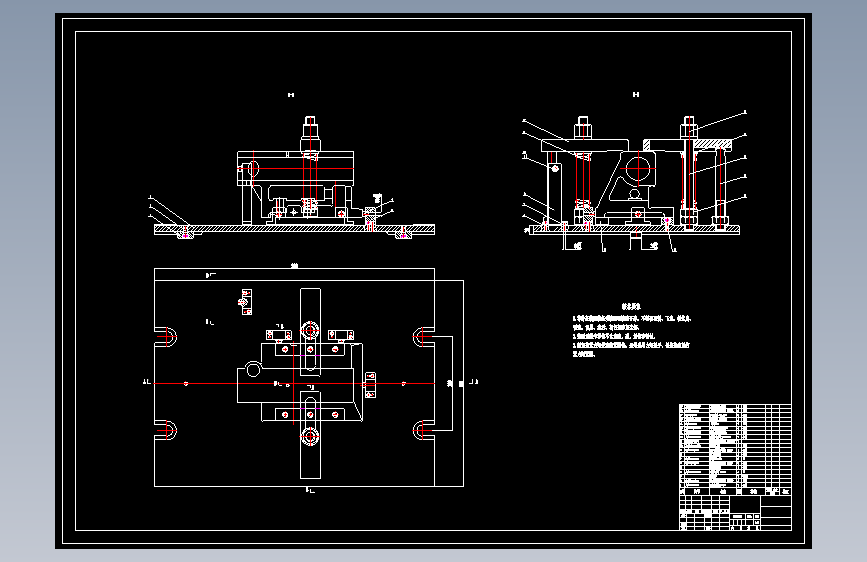
Task: Select the small block right of plan view workpiece
Action: tap(370, 385)
